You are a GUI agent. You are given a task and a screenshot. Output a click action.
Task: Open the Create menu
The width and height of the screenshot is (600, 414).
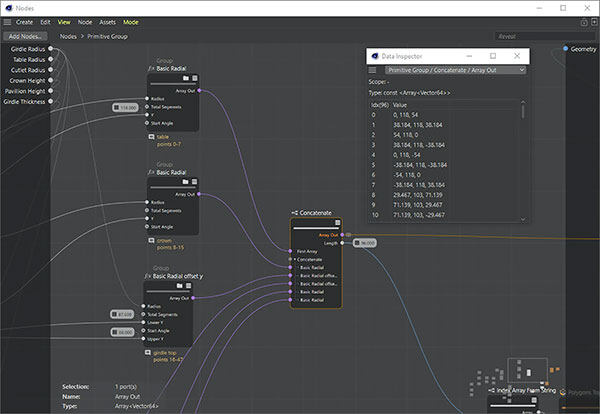coord(24,21)
